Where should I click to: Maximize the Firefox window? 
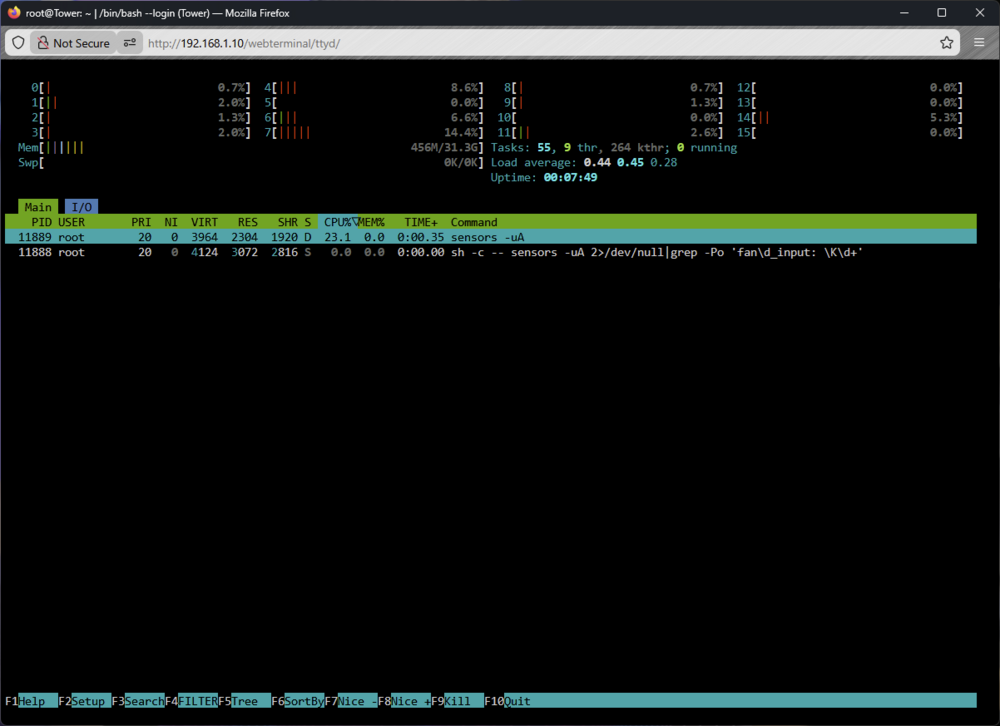click(941, 13)
